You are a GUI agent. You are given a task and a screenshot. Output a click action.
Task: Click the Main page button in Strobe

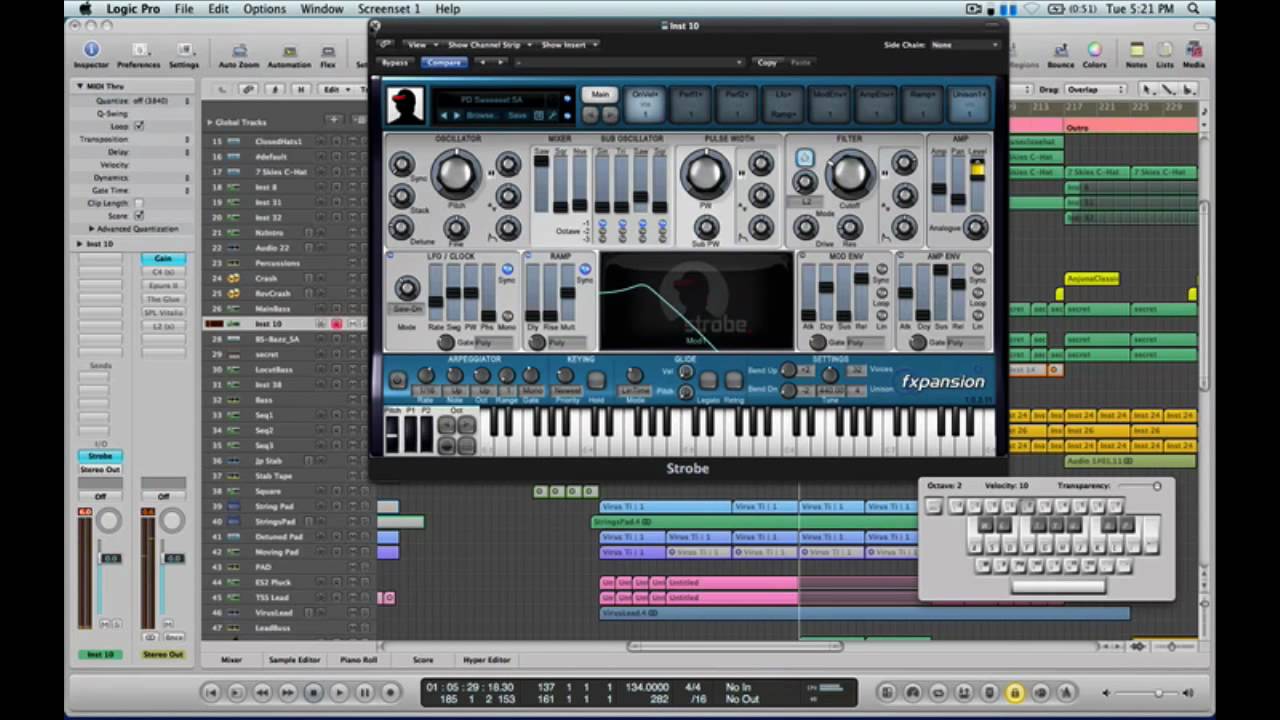coord(600,95)
